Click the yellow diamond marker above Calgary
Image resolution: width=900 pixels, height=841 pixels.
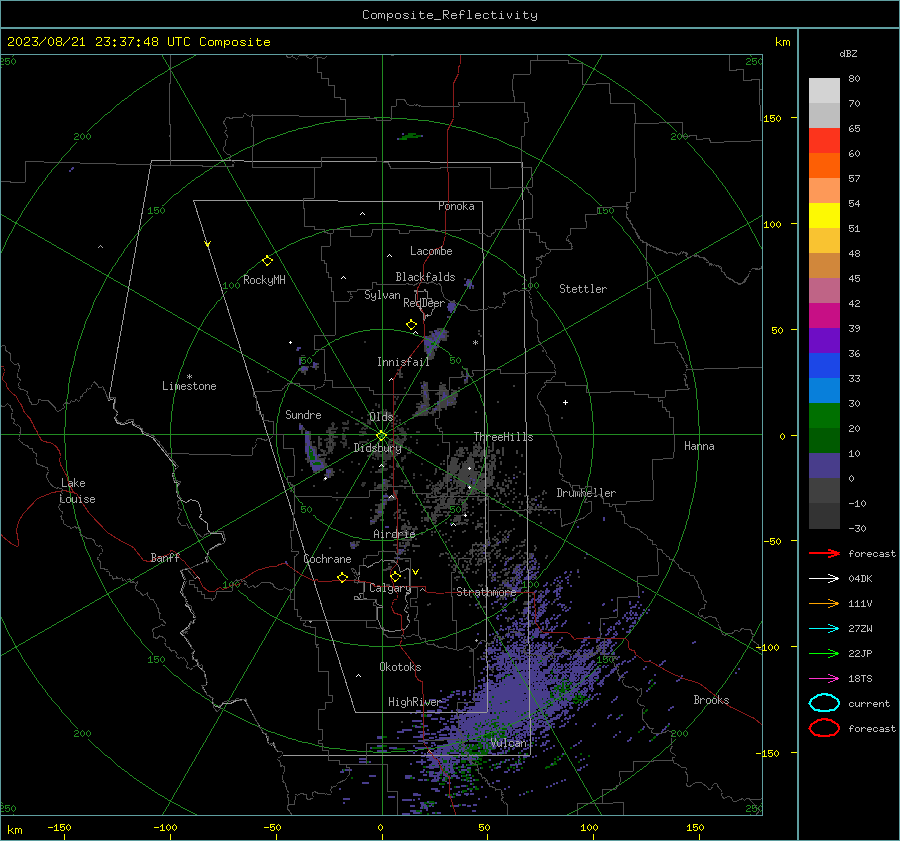395,576
